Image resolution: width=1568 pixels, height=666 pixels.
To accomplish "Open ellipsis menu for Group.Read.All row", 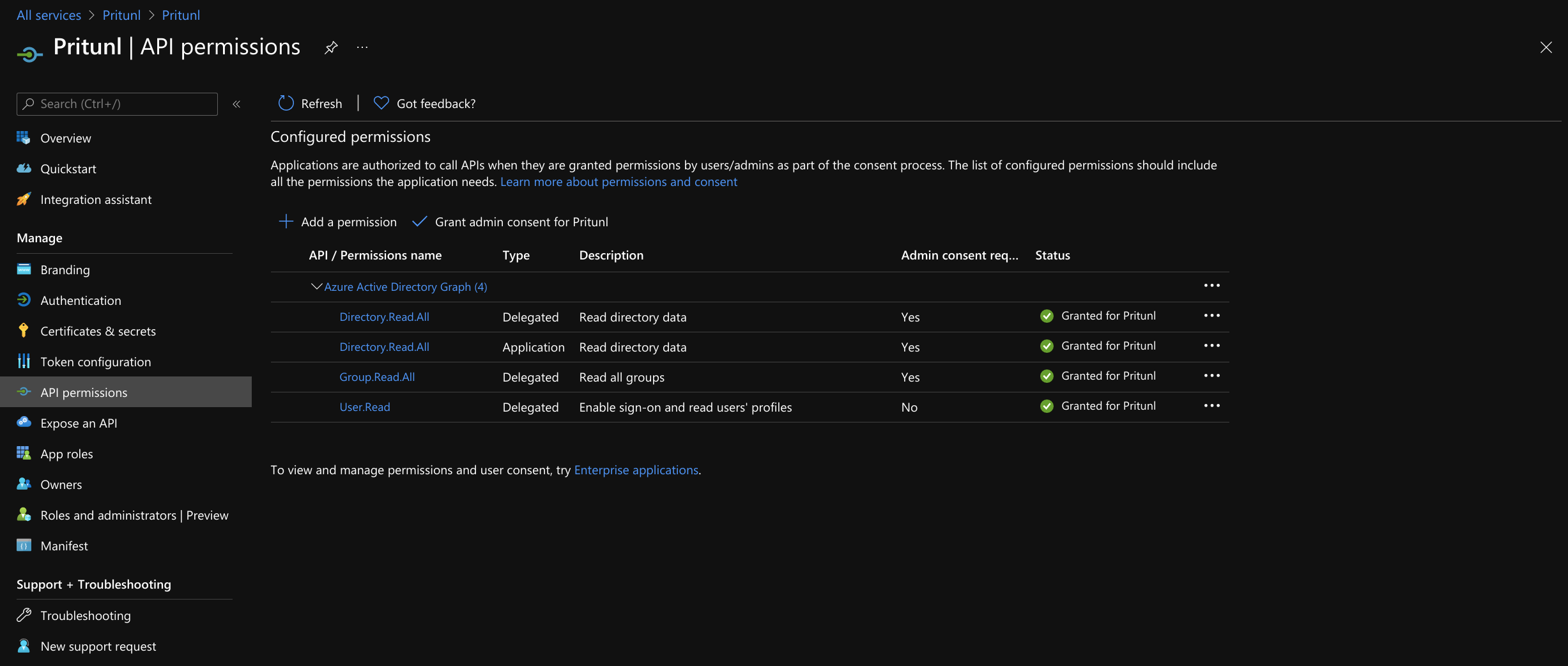I will coord(1212,376).
